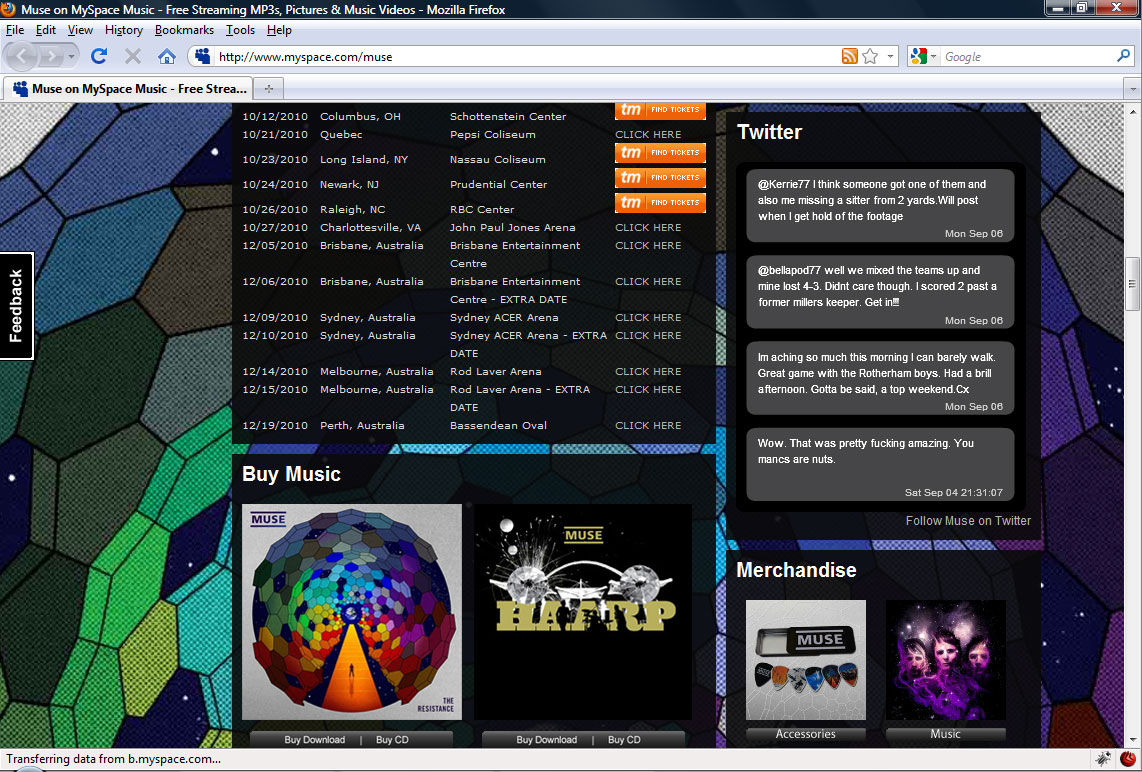Click CLICK HERE for 12/06/2010 Brisbane extra date

(x=648, y=281)
